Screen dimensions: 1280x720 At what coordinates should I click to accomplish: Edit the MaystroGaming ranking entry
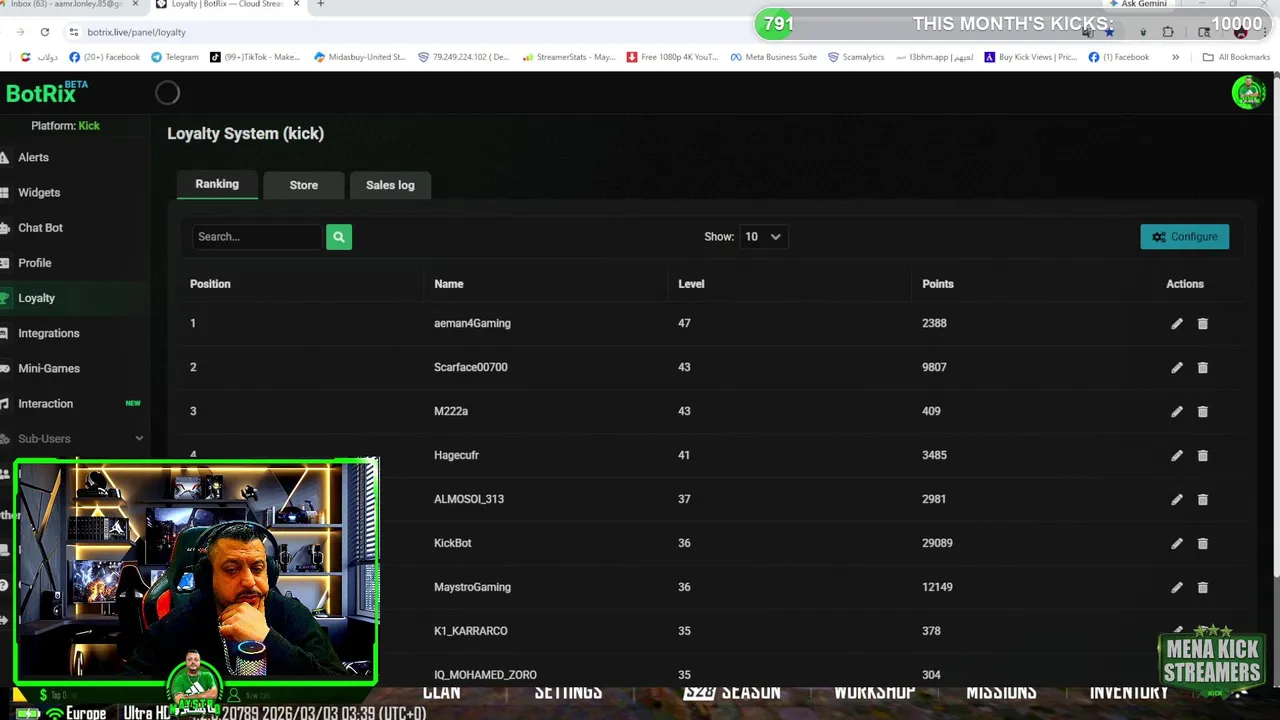[x=1177, y=587]
